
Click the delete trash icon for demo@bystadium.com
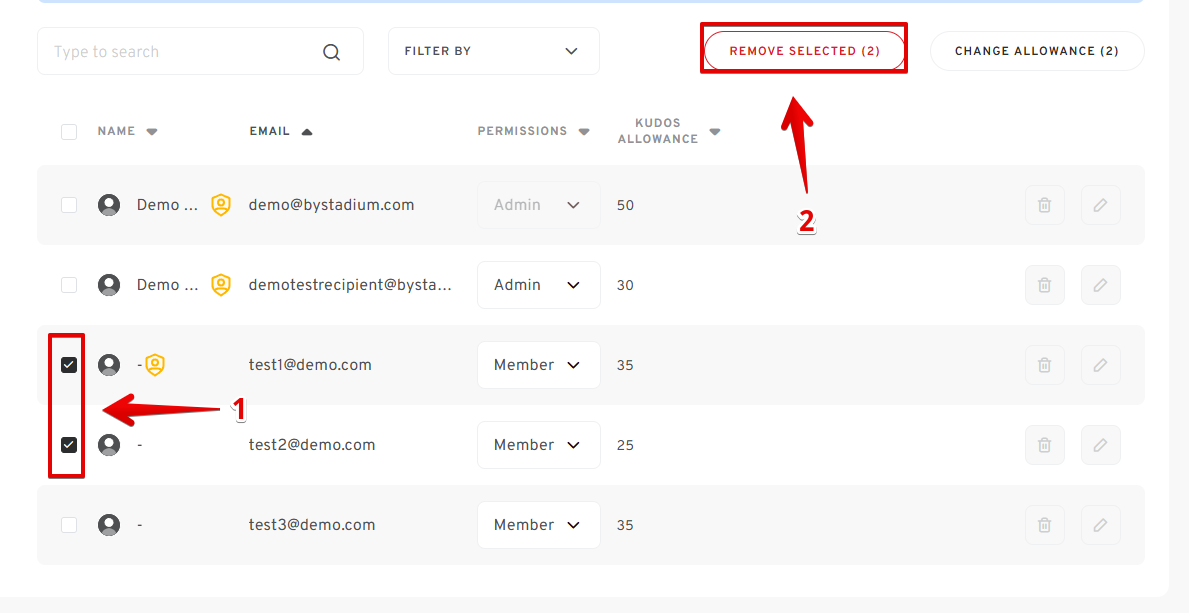pyautogui.click(x=1044, y=205)
